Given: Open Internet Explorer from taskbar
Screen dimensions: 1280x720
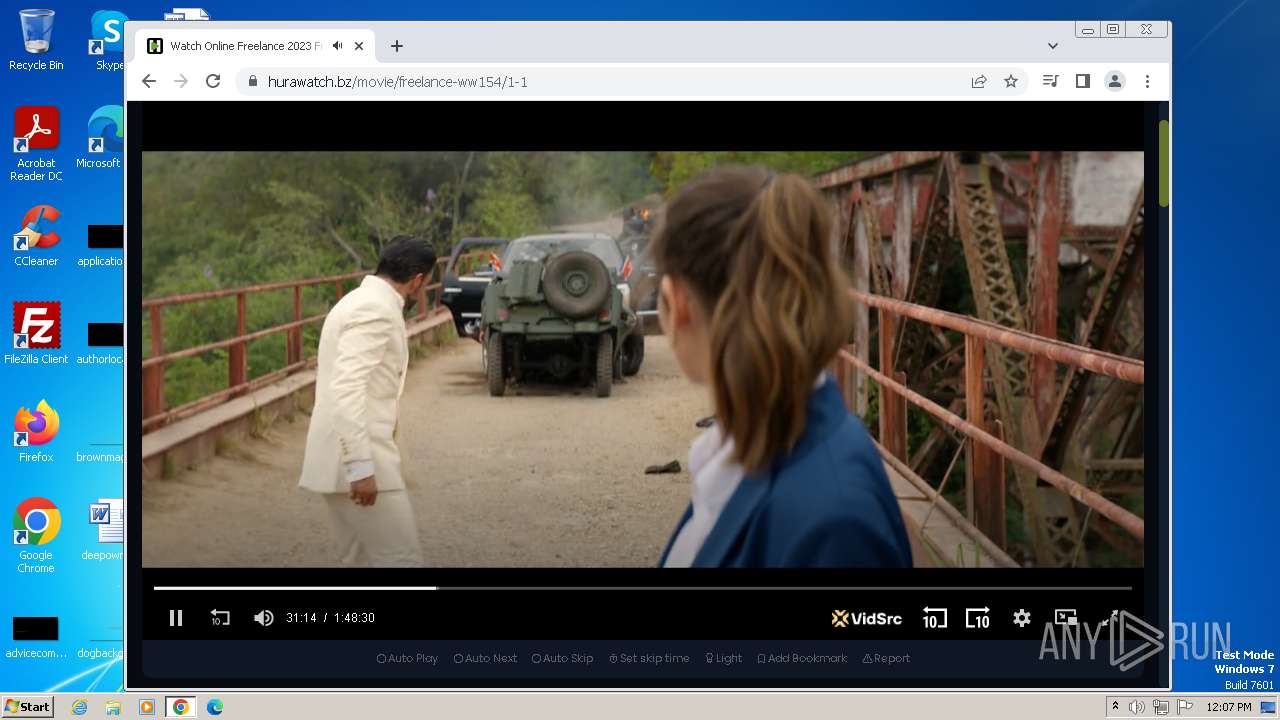Looking at the screenshot, I should point(79,707).
